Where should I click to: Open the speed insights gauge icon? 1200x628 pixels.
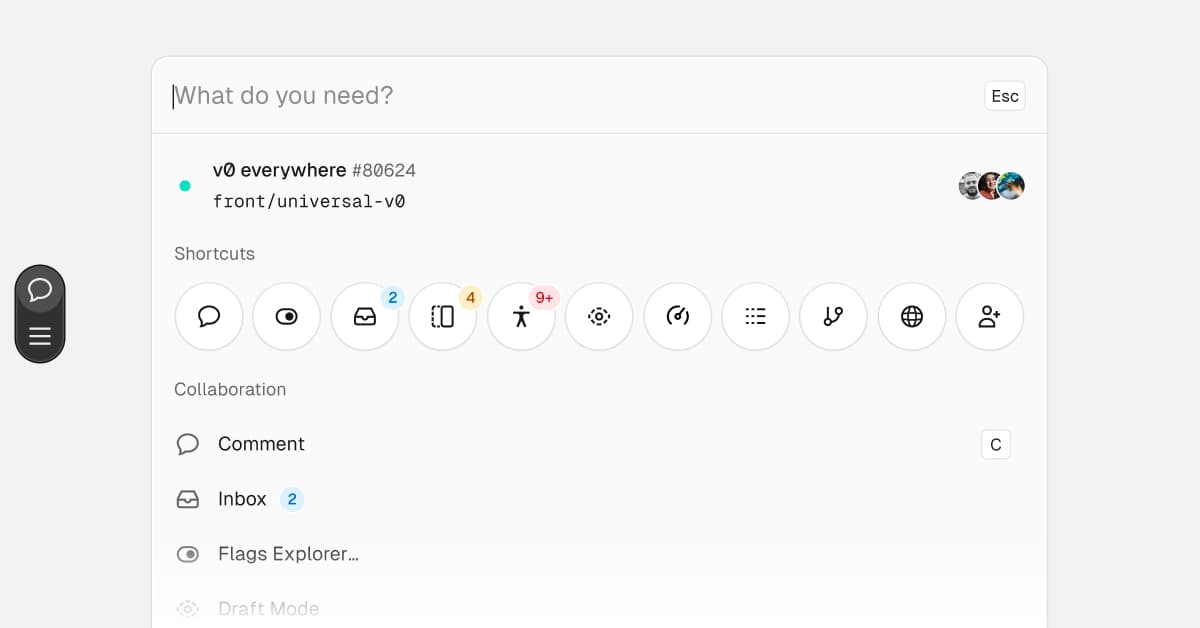[678, 317]
